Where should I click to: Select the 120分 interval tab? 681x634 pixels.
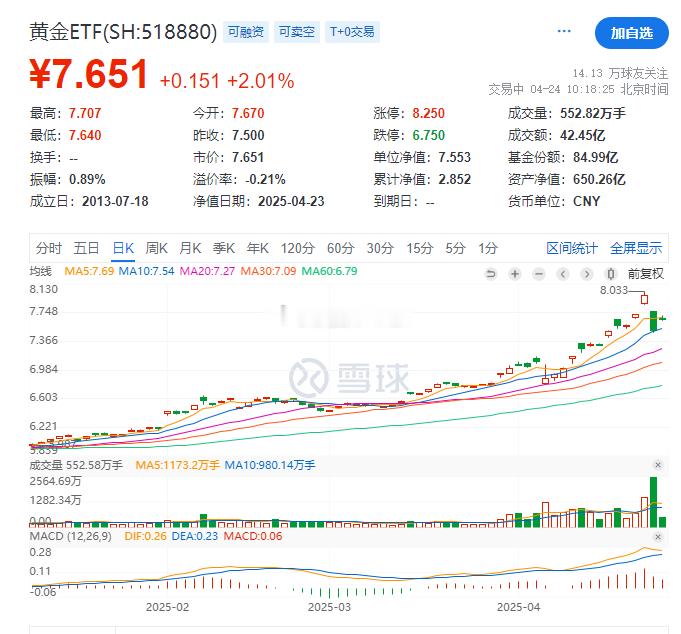(x=298, y=248)
